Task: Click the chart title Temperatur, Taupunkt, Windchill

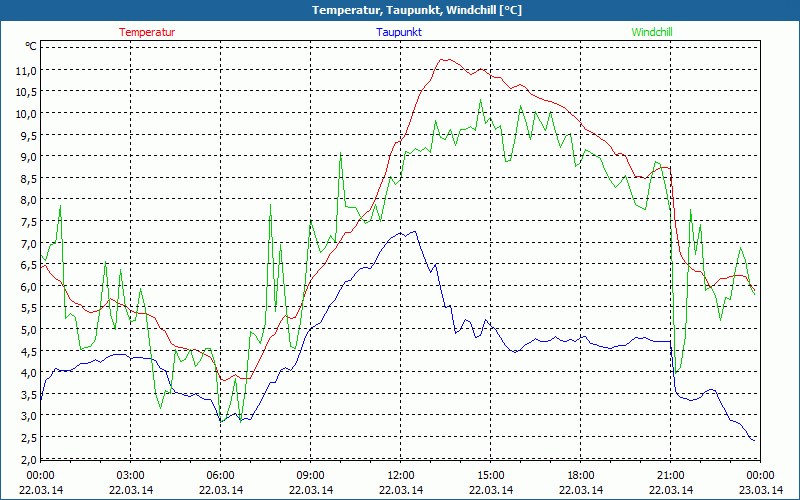Action: pos(417,10)
